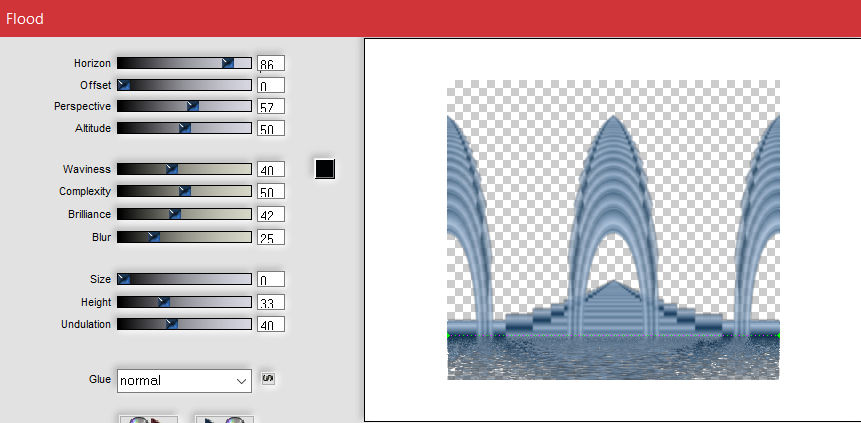
Task: Click the Brilliance label
Action: click(x=90, y=214)
